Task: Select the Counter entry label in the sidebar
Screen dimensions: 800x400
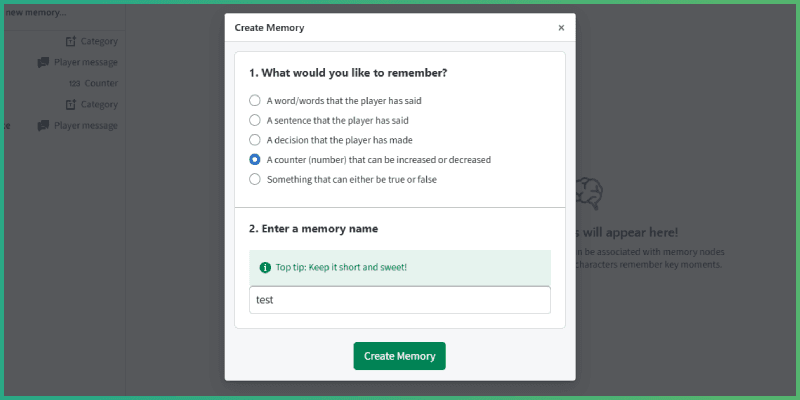Action: [x=101, y=83]
